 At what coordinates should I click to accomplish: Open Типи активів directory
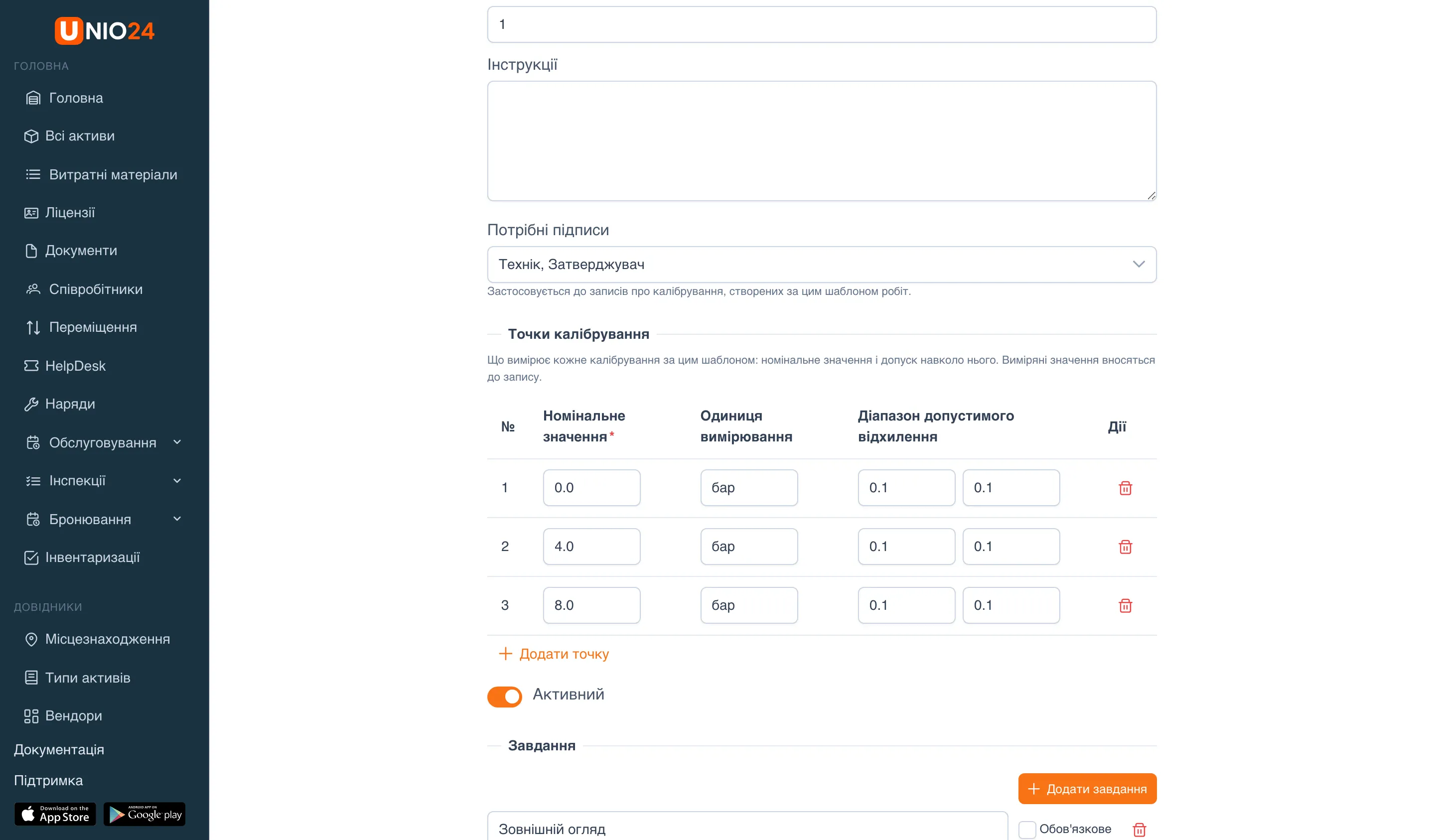tap(77, 678)
